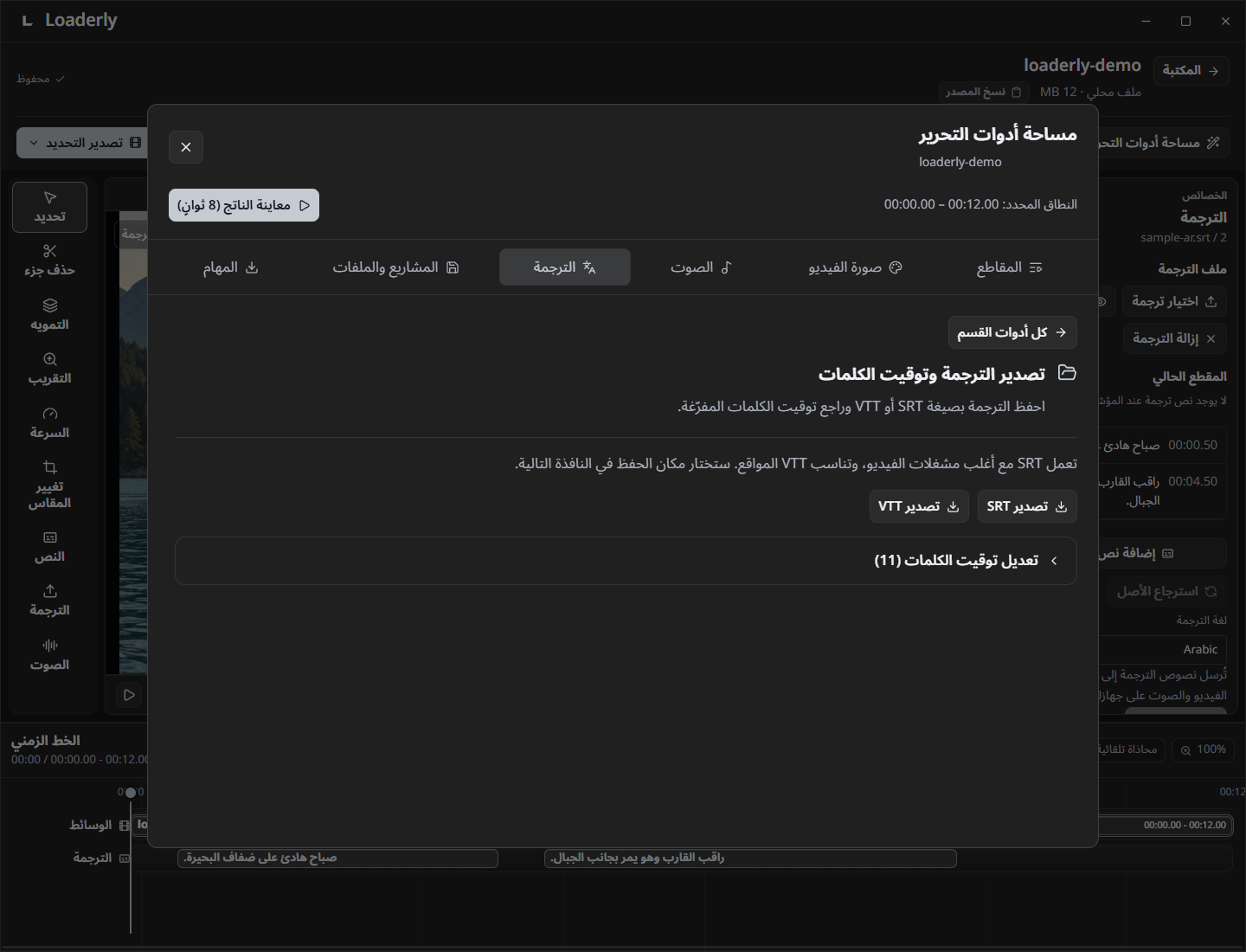Close the editing tools dialog
The width and height of the screenshot is (1246, 952).
coord(186,147)
